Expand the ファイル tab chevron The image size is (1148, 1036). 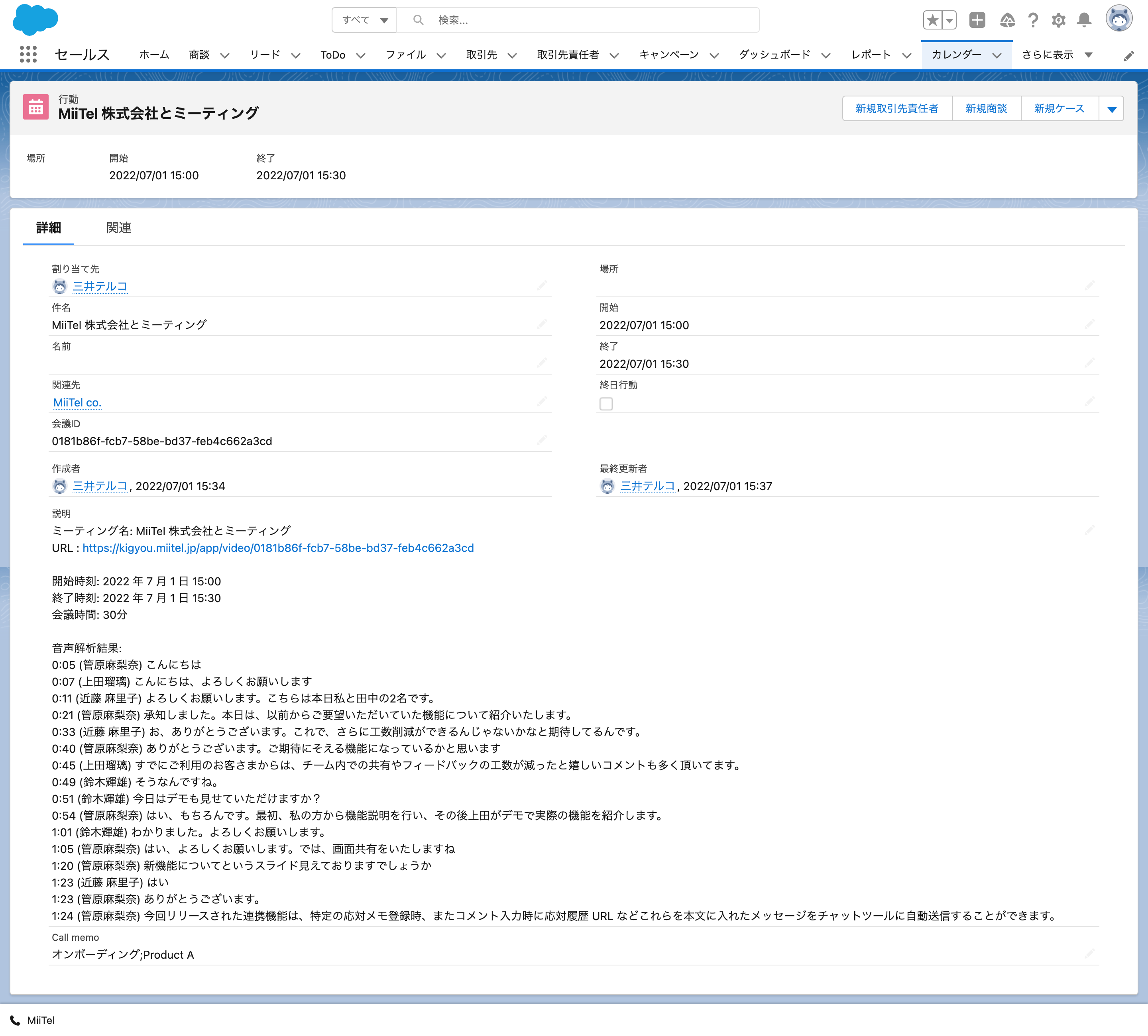click(441, 55)
